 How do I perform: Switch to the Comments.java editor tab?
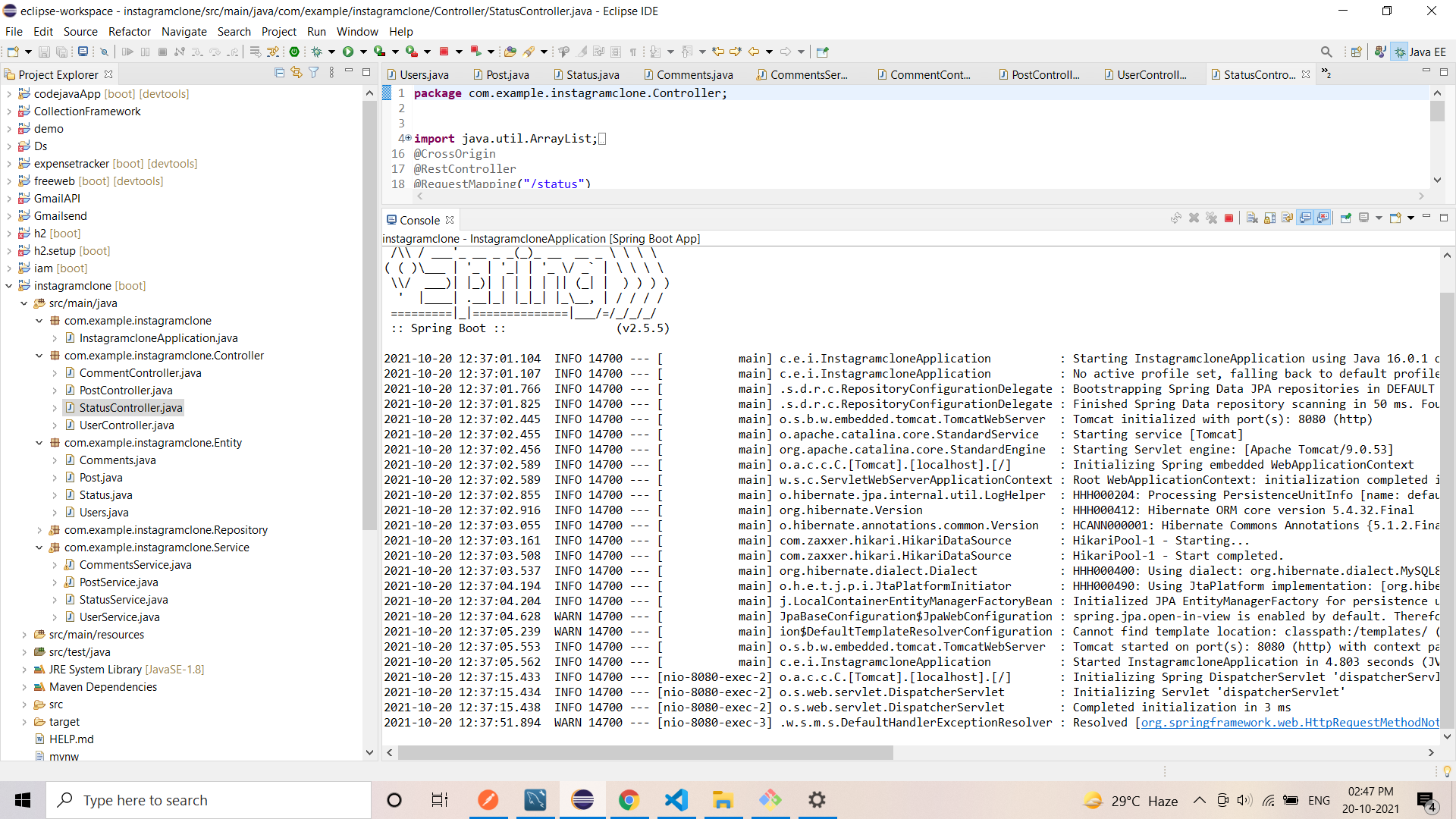(694, 74)
